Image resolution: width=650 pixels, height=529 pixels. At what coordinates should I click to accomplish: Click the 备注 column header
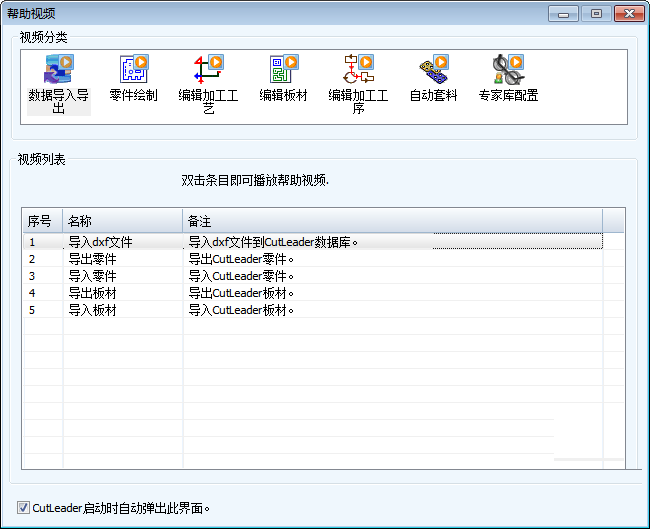tap(392, 220)
